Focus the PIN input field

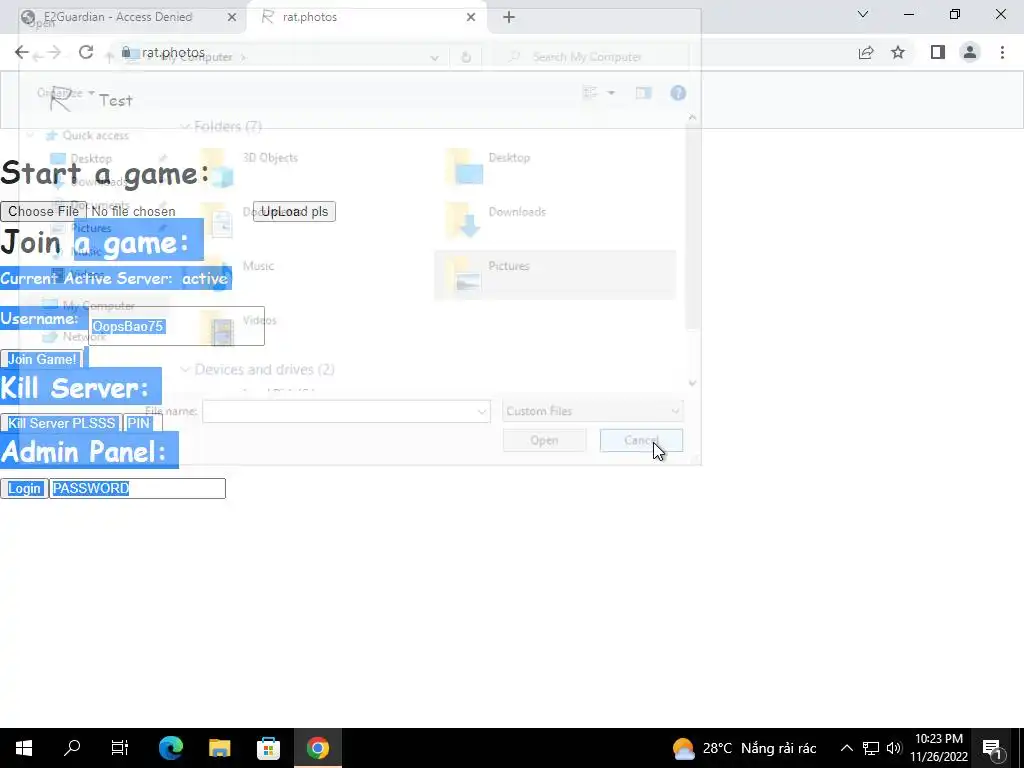[142, 423]
